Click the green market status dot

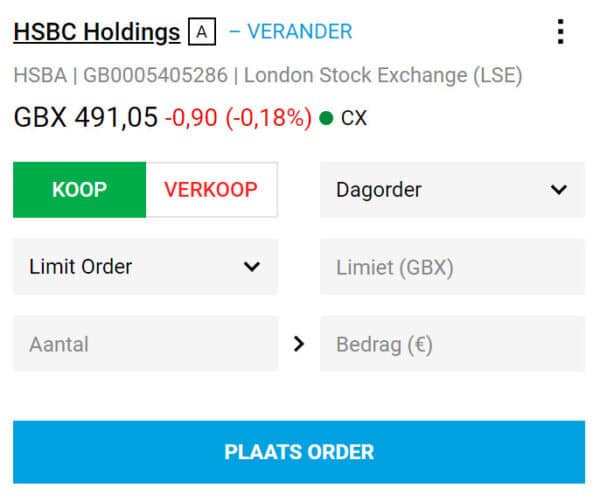pyautogui.click(x=326, y=117)
